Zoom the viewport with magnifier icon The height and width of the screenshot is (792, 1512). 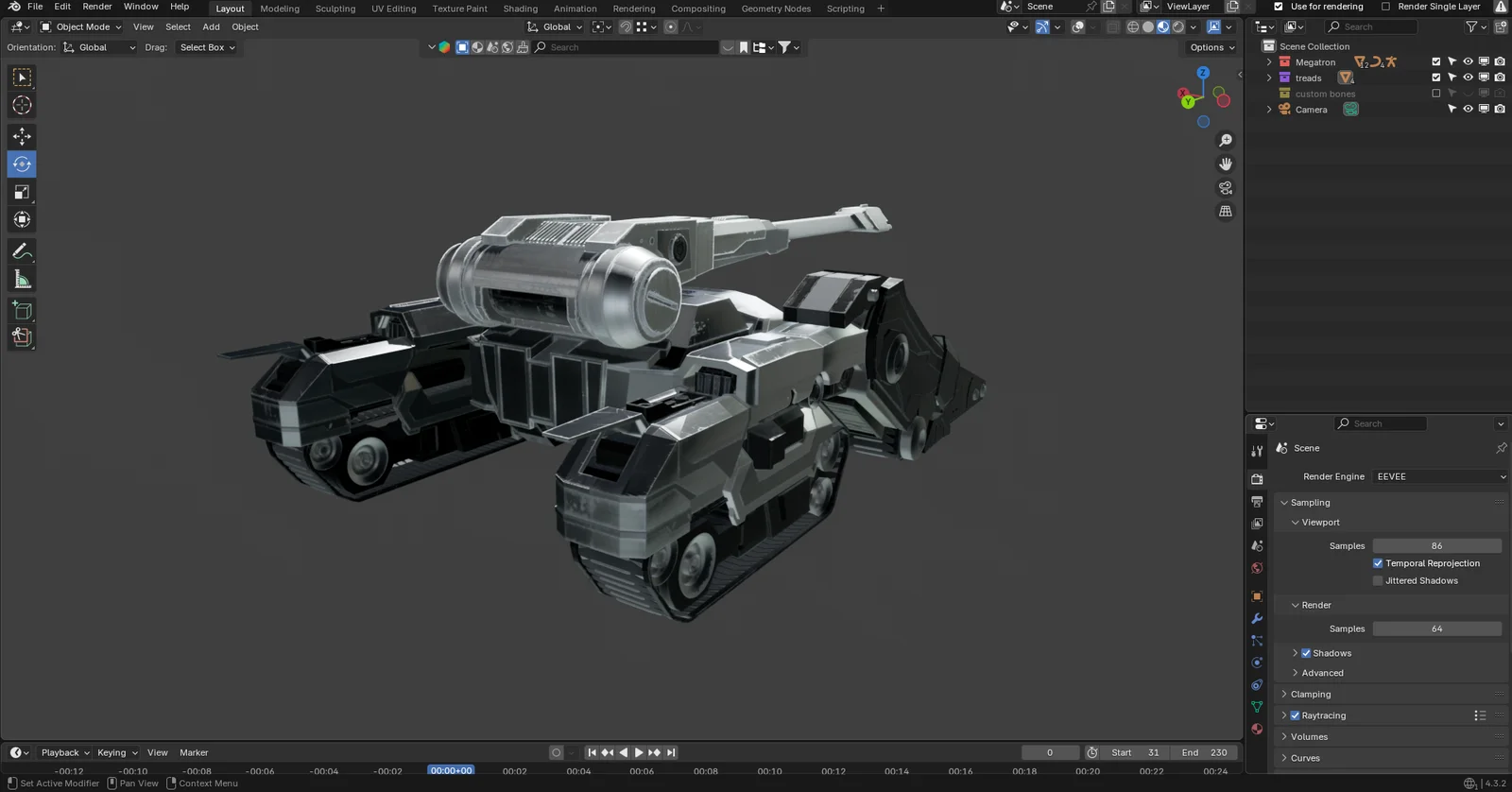pos(1226,140)
